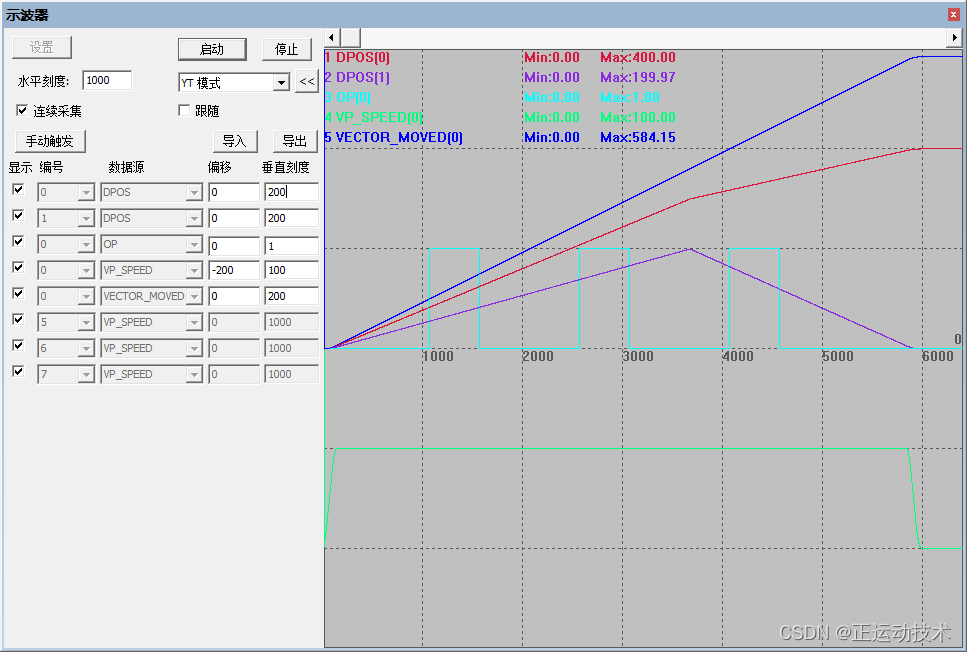Collapse panel with the << button

307,81
